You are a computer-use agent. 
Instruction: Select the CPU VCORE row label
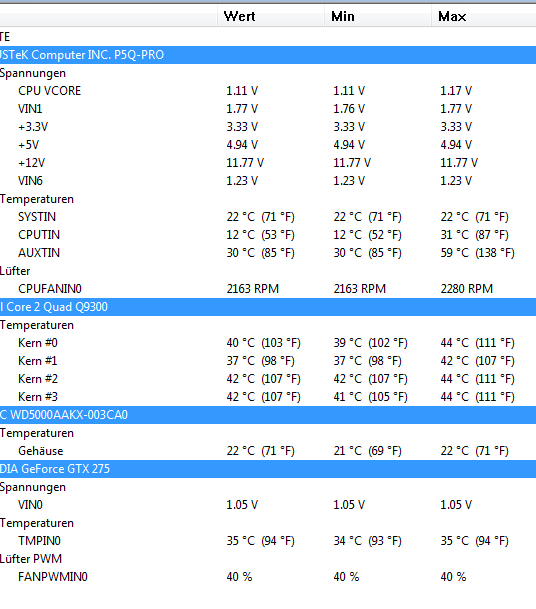point(49,91)
